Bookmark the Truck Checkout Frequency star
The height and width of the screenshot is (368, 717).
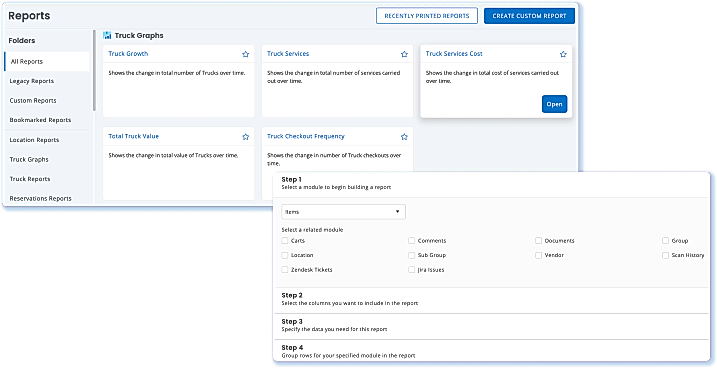click(404, 137)
